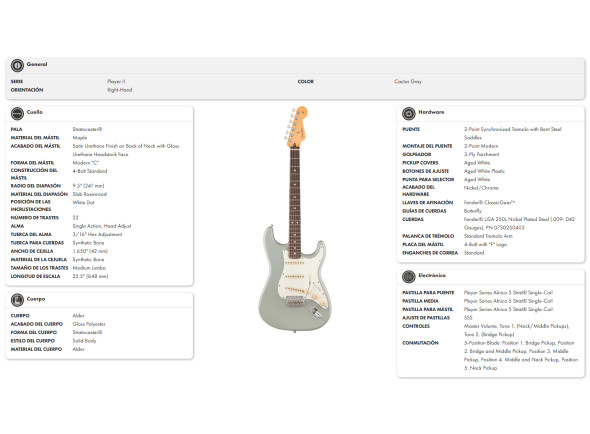Click the 'Gloss Polyester' body finish value
This screenshot has height=434, width=590.
coord(89,324)
